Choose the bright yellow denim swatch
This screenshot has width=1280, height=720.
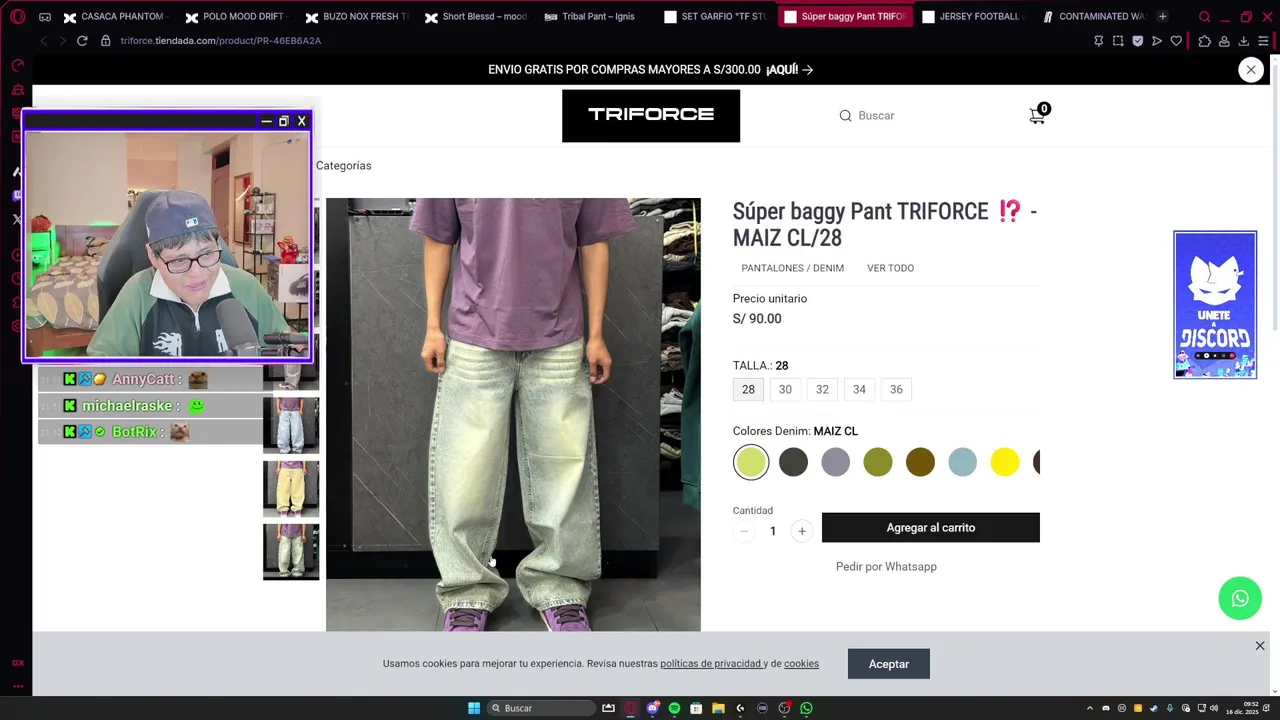point(1005,462)
